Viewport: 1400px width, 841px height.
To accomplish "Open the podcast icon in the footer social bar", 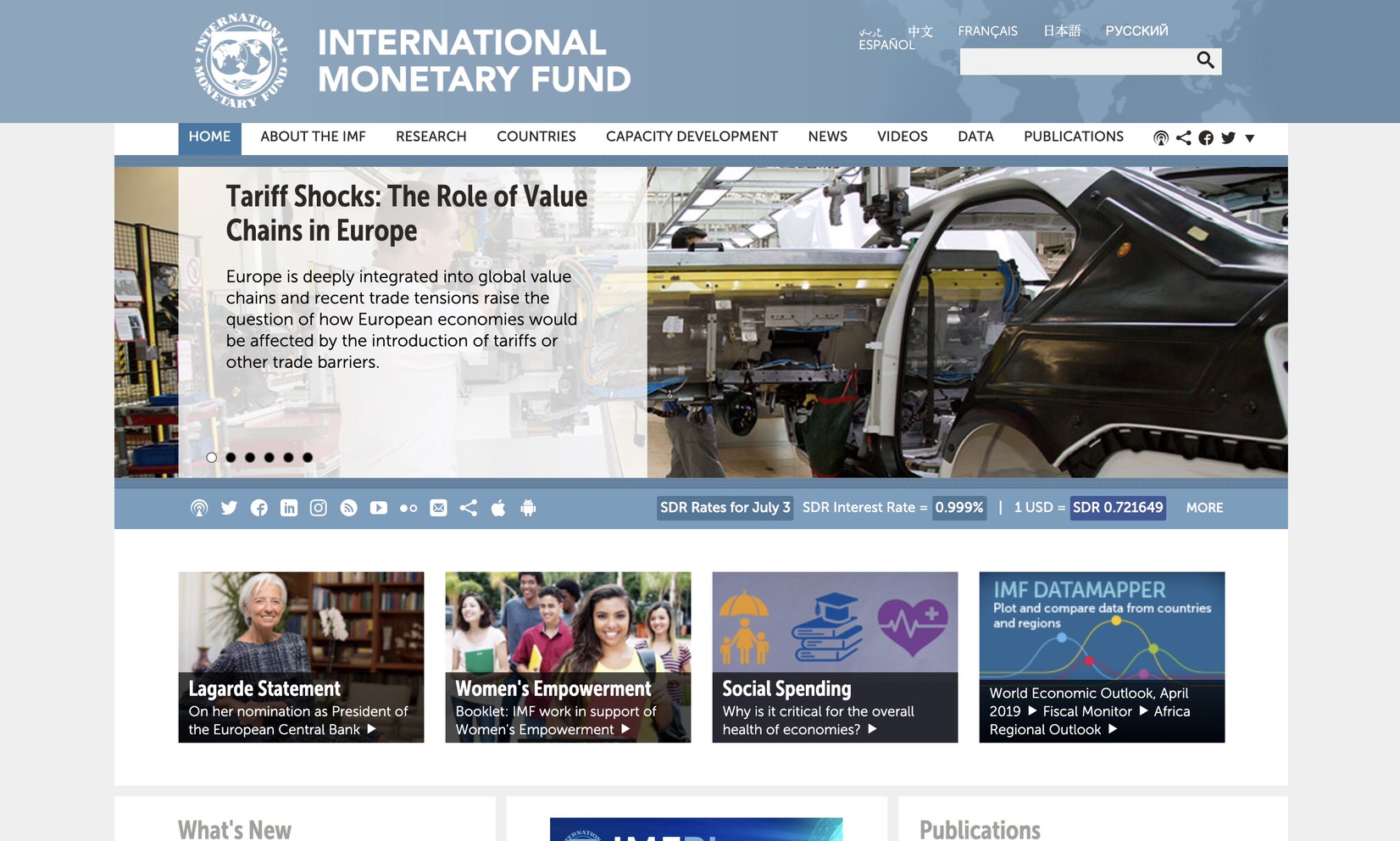I will pyautogui.click(x=199, y=508).
